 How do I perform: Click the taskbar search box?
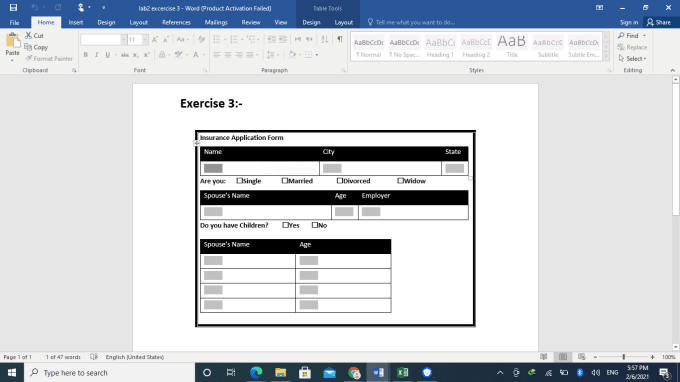point(109,372)
